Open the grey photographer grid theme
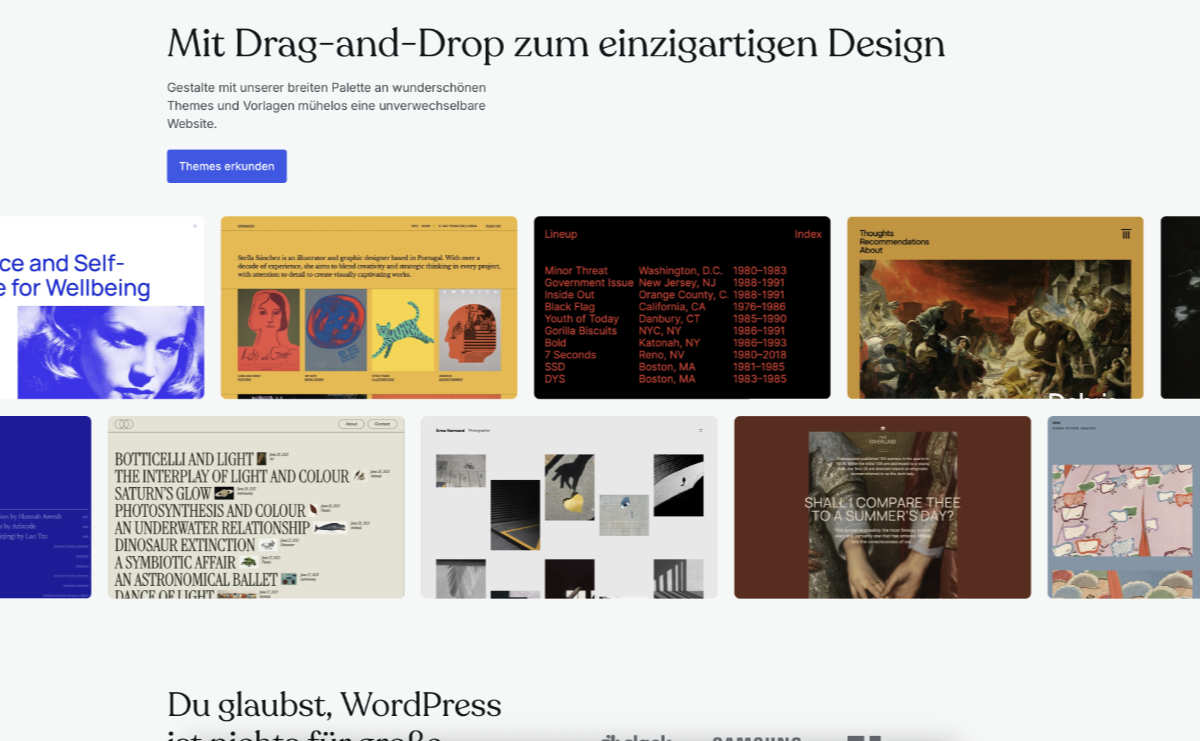Image resolution: width=1200 pixels, height=741 pixels. click(568, 507)
